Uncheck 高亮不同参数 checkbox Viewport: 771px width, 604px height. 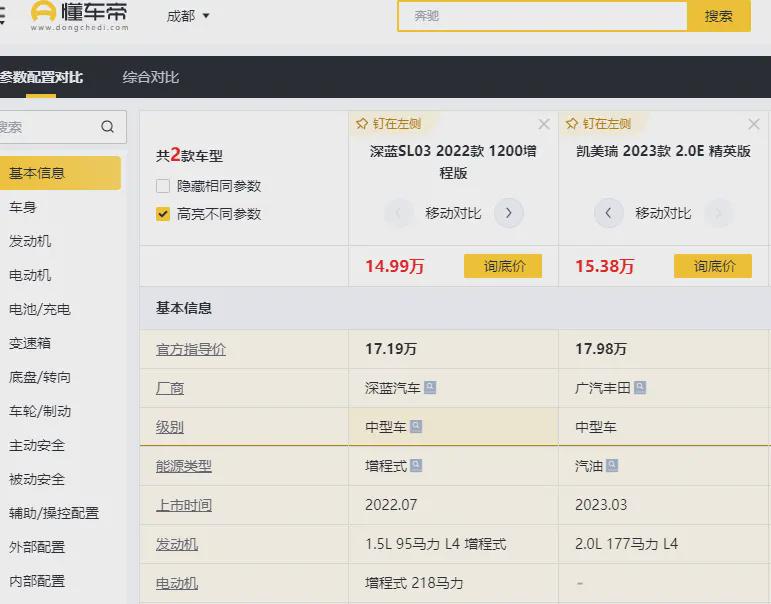(163, 214)
